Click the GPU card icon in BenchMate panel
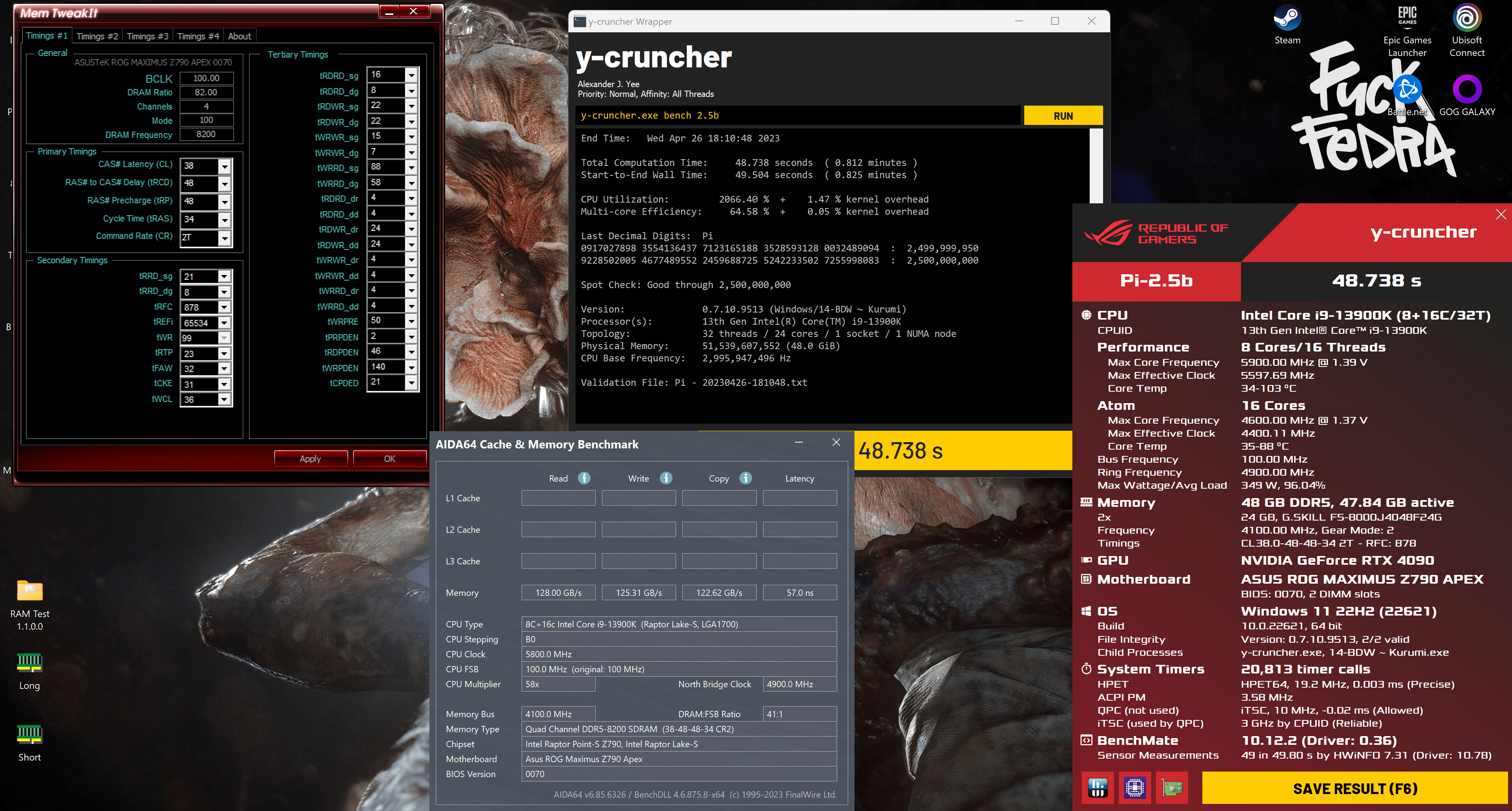 click(x=1087, y=560)
